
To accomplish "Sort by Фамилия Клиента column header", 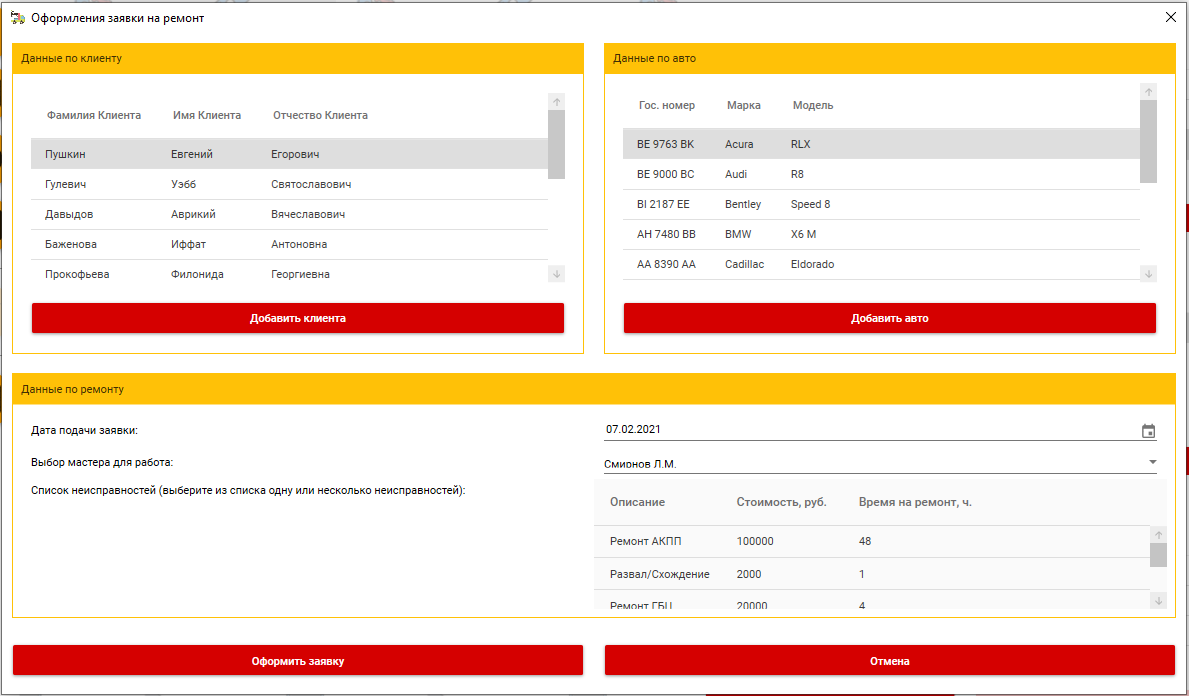I will [x=94, y=115].
